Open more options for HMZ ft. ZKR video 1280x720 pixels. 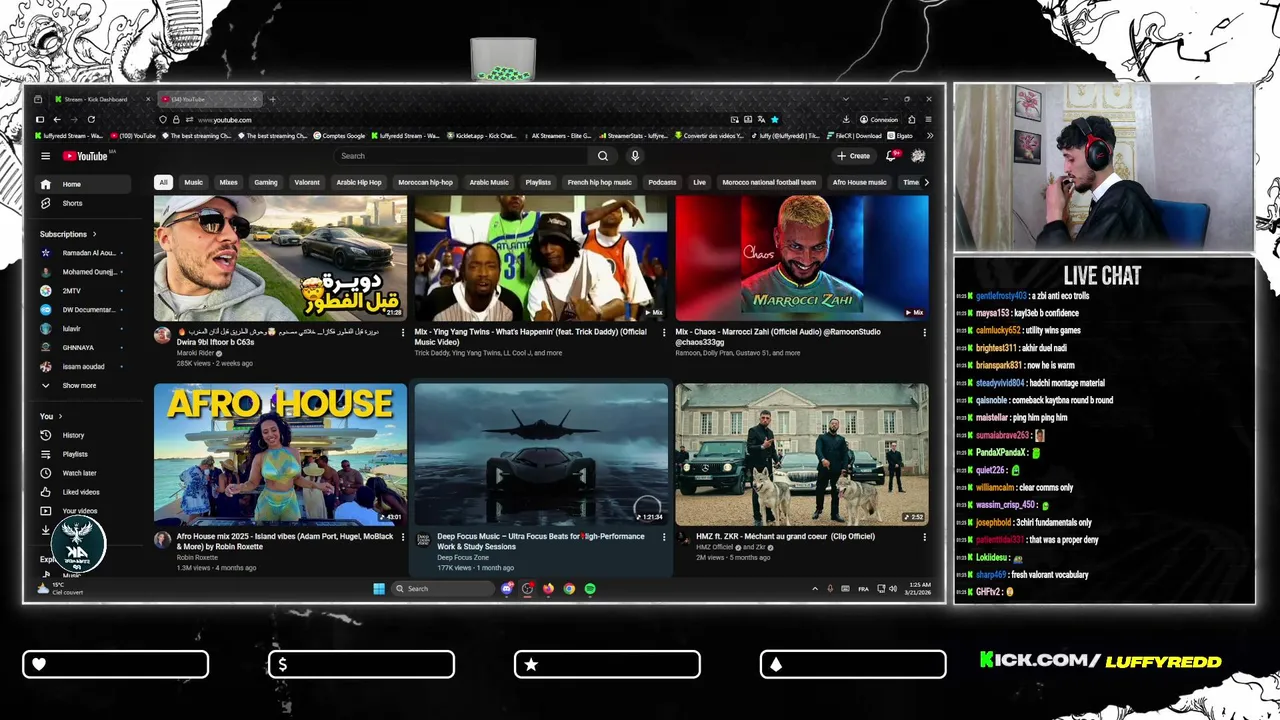(924, 537)
